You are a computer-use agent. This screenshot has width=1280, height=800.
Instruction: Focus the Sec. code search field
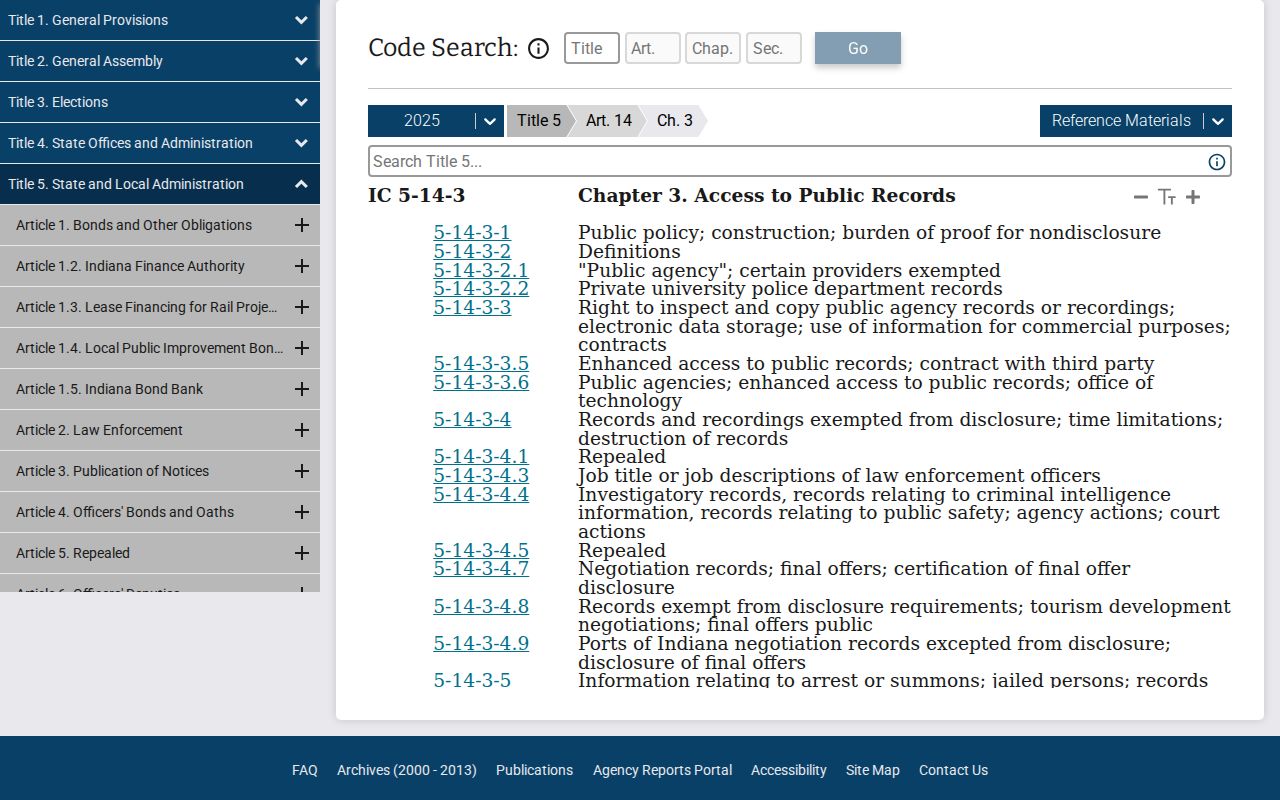click(x=774, y=48)
